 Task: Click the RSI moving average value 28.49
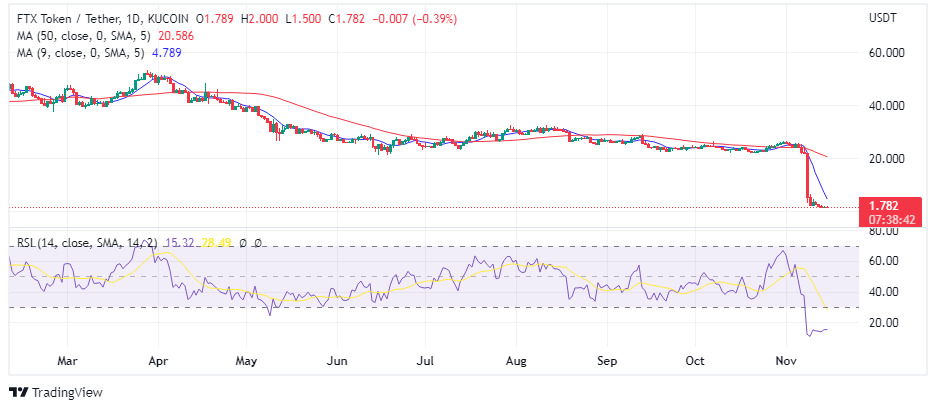click(x=216, y=243)
